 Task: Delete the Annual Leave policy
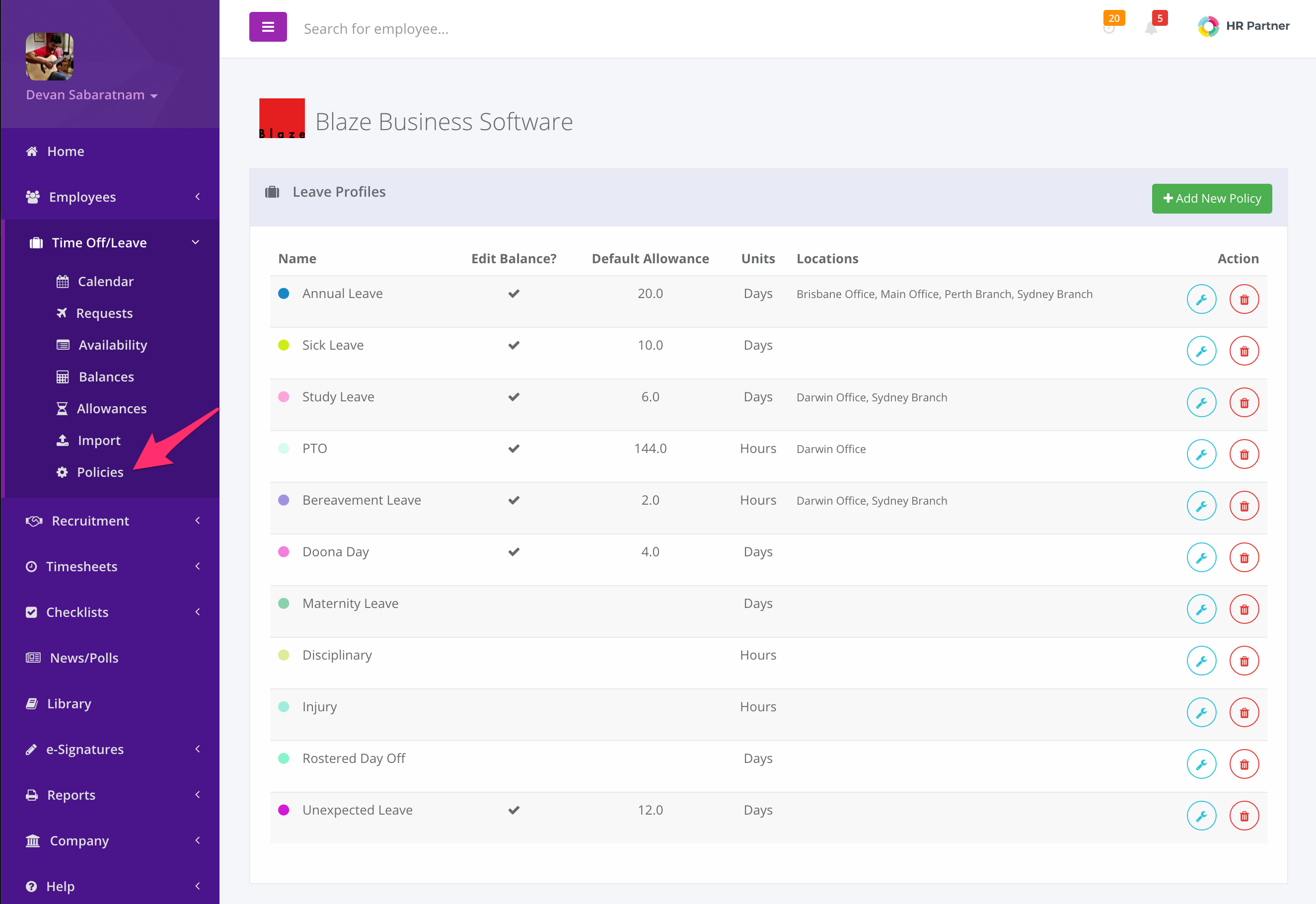[1243, 299]
